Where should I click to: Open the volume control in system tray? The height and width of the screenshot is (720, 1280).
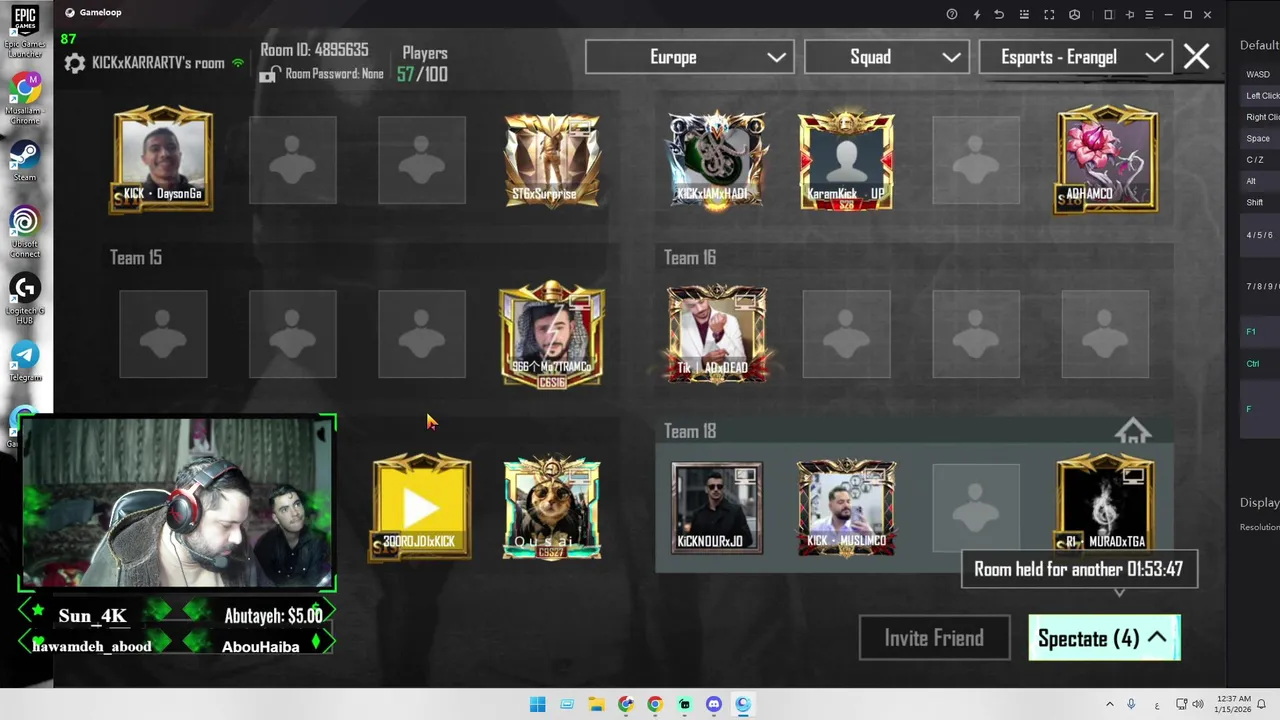click(x=1198, y=704)
